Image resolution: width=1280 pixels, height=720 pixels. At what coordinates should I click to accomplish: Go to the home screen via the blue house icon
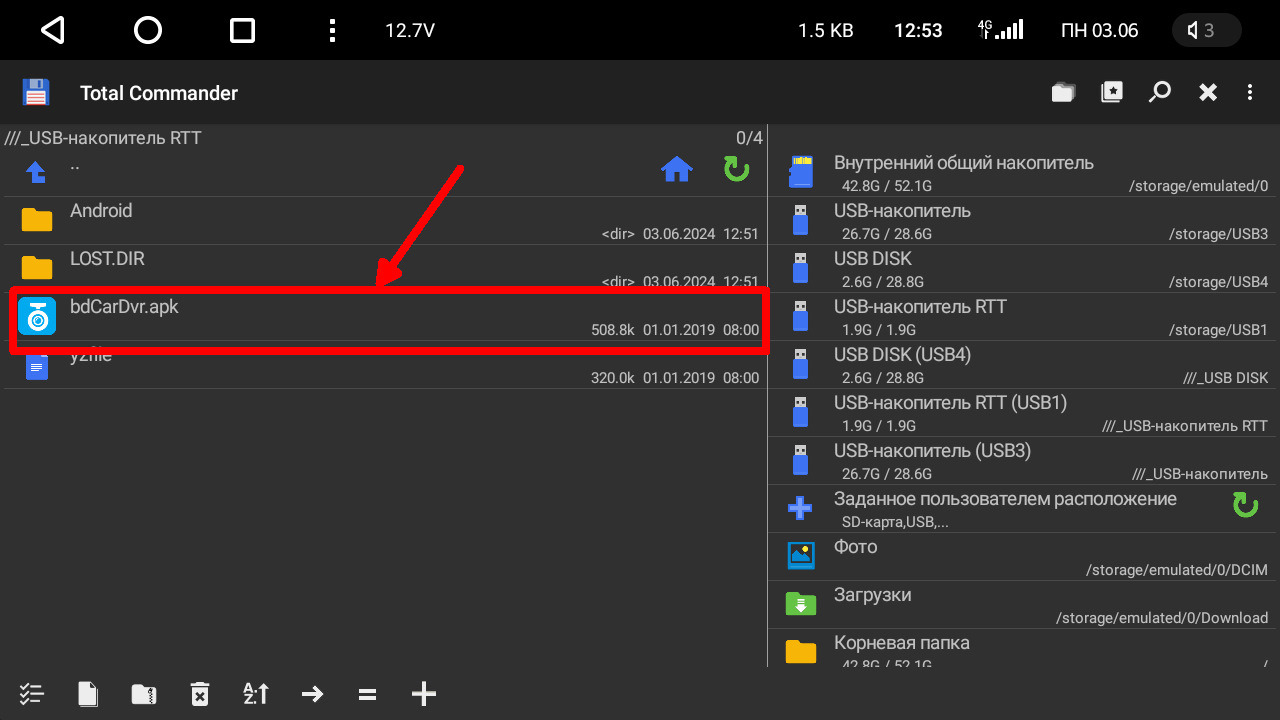[x=677, y=170]
